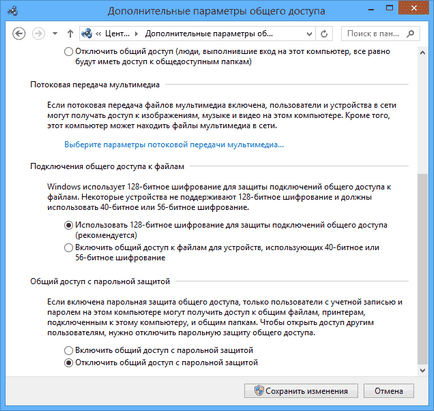This screenshot has height=411, width=434.
Task: Click the «Общий доступ с парольной защитой» heading
Action: coord(100,282)
